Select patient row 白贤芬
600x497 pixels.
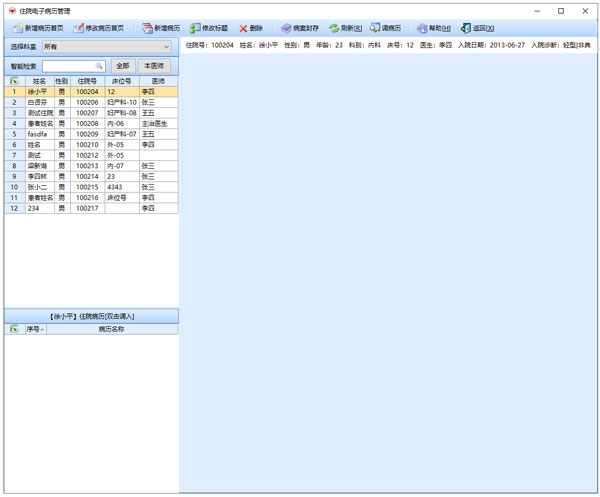coord(40,102)
